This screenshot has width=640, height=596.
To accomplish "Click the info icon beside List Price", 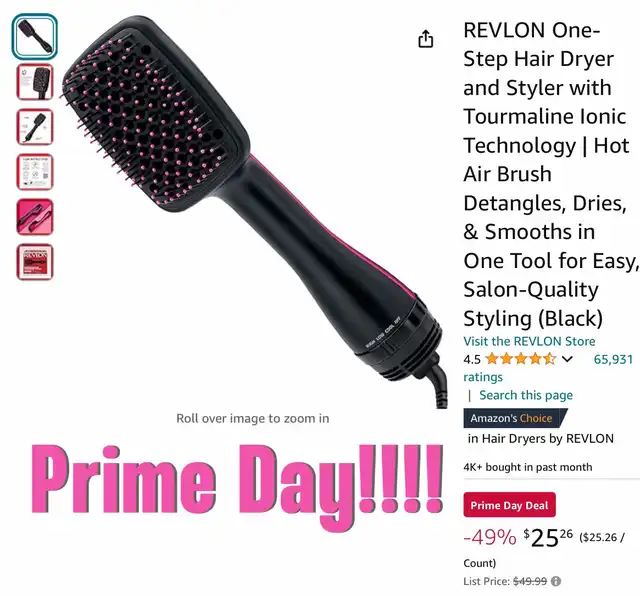I will tap(556, 581).
